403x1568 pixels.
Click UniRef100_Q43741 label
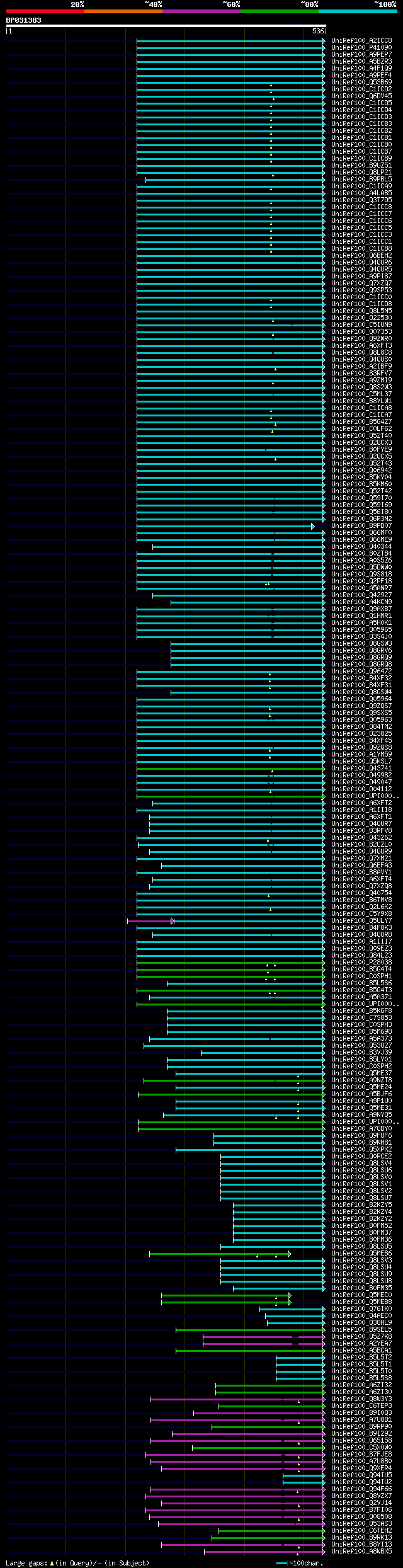click(361, 768)
